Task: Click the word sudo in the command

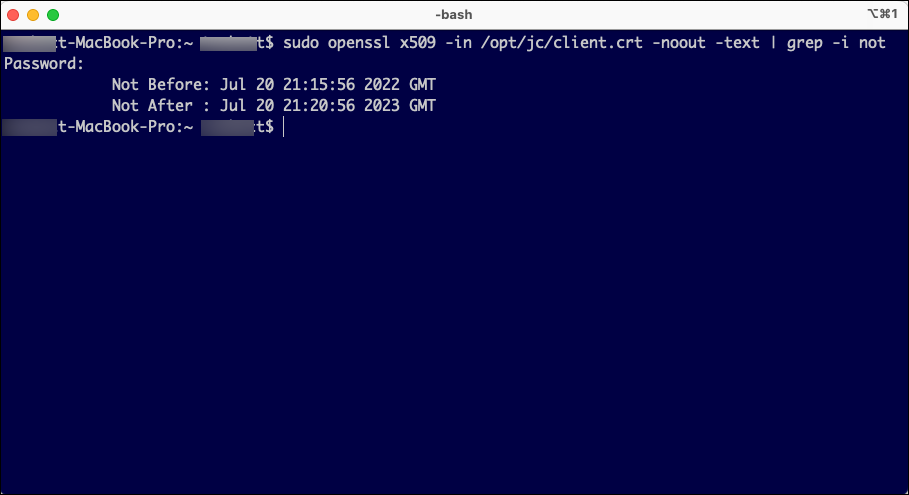Action: 302,43
